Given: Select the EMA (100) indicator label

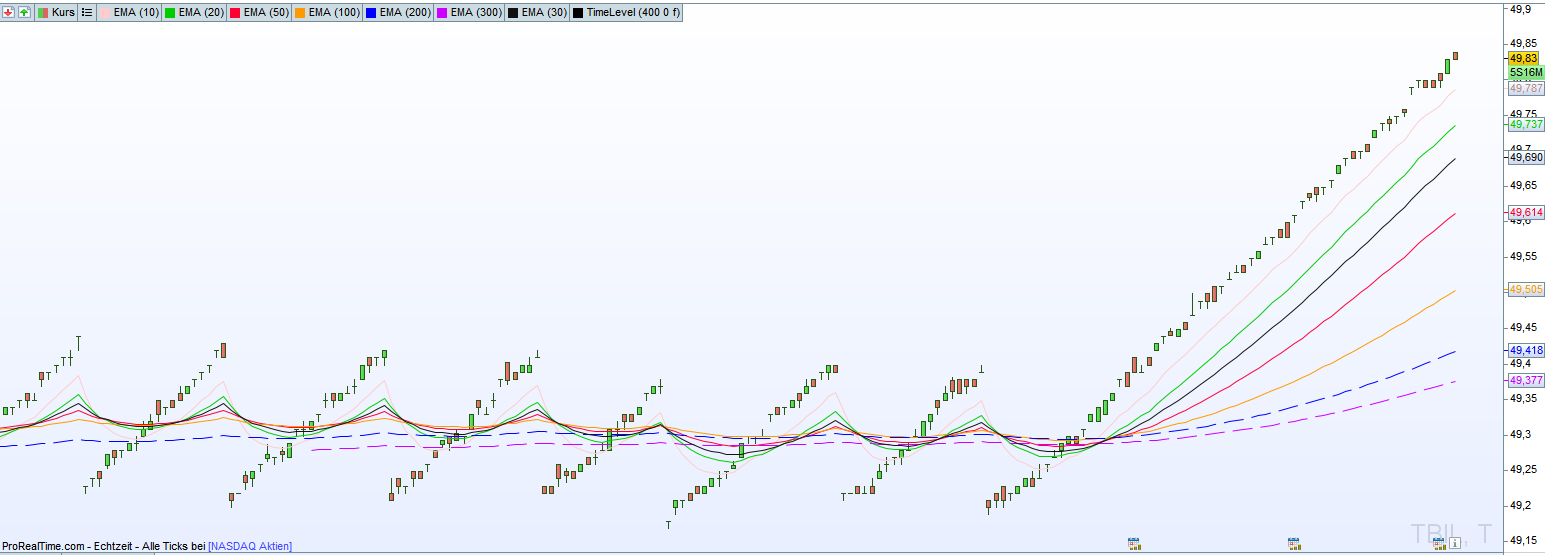Looking at the screenshot, I should coord(334,13).
